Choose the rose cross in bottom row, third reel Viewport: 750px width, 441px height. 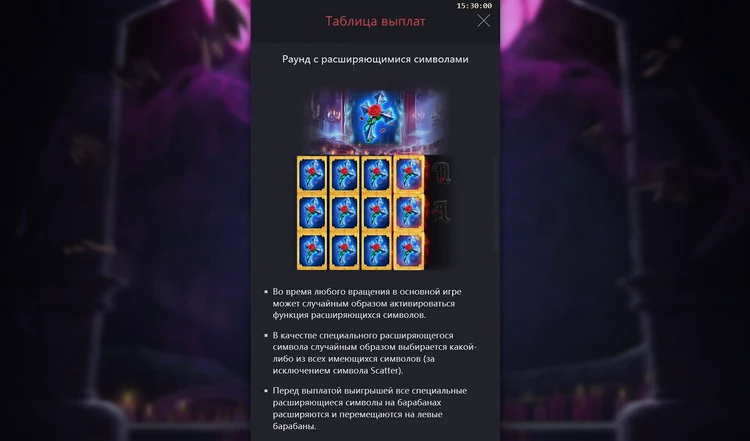pyautogui.click(x=376, y=251)
